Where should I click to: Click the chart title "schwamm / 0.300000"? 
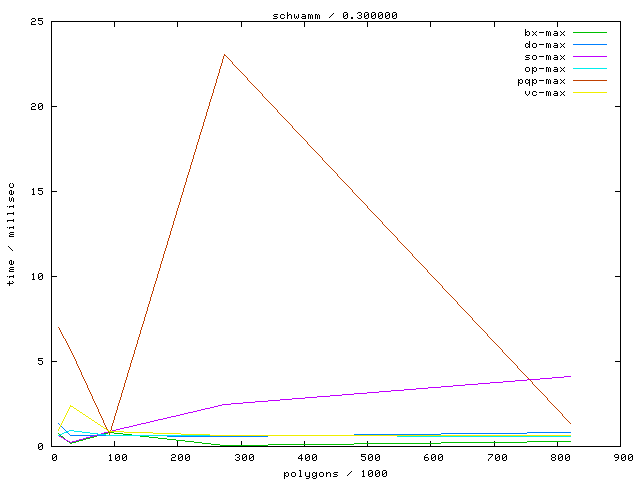(x=329, y=16)
